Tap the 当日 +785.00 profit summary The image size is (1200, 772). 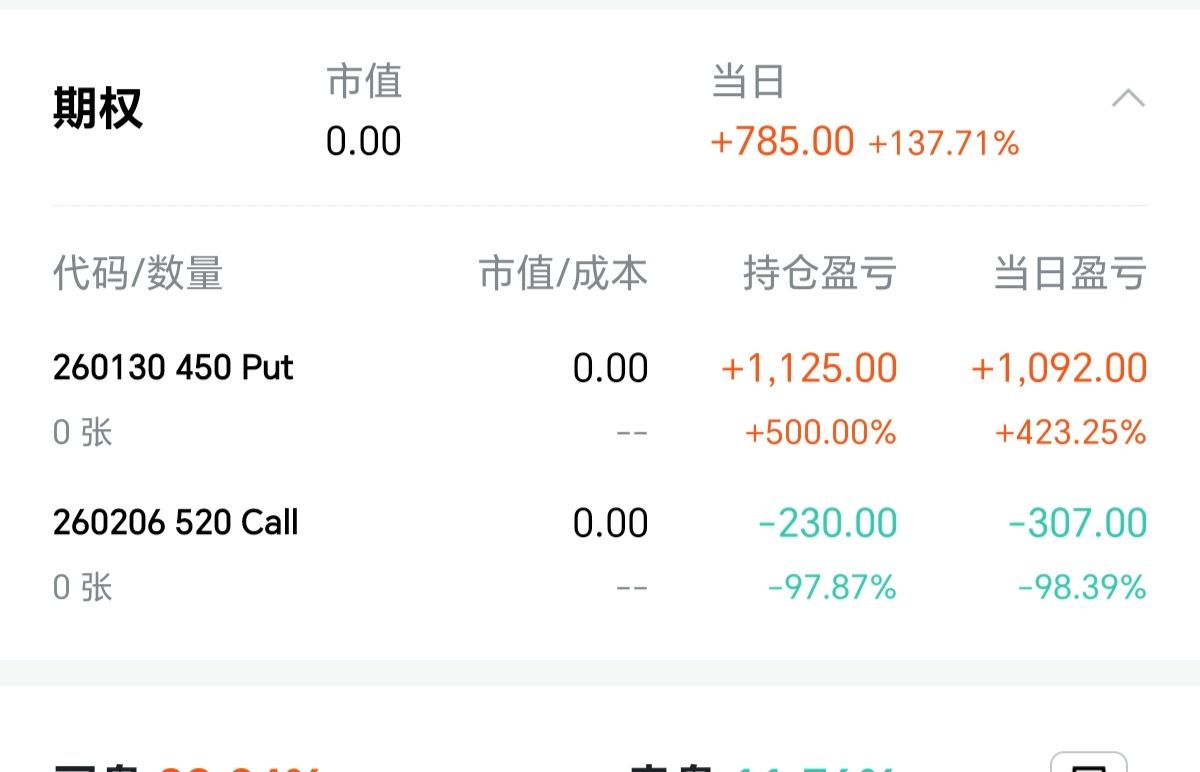(782, 141)
